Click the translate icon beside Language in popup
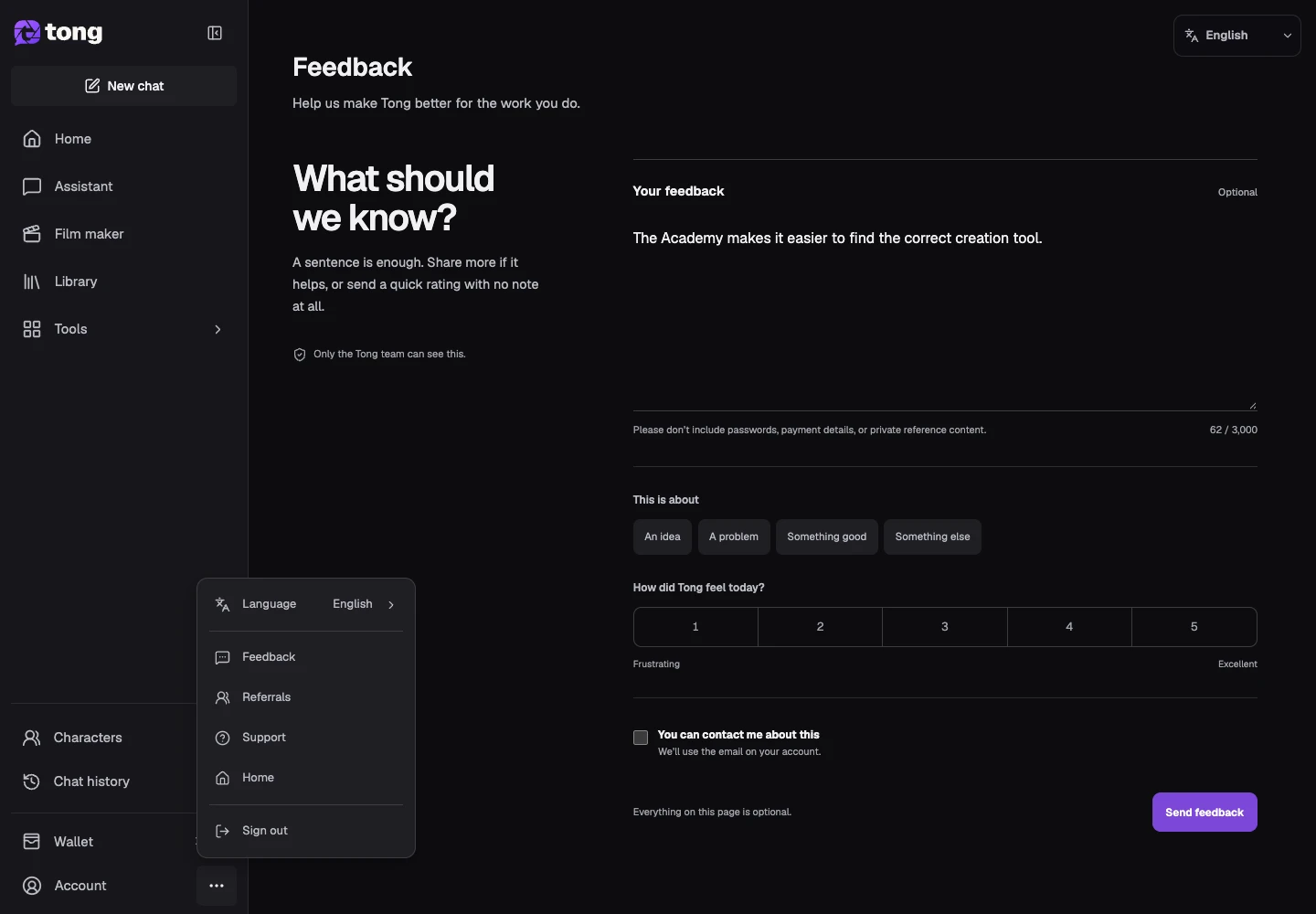 [x=222, y=604]
